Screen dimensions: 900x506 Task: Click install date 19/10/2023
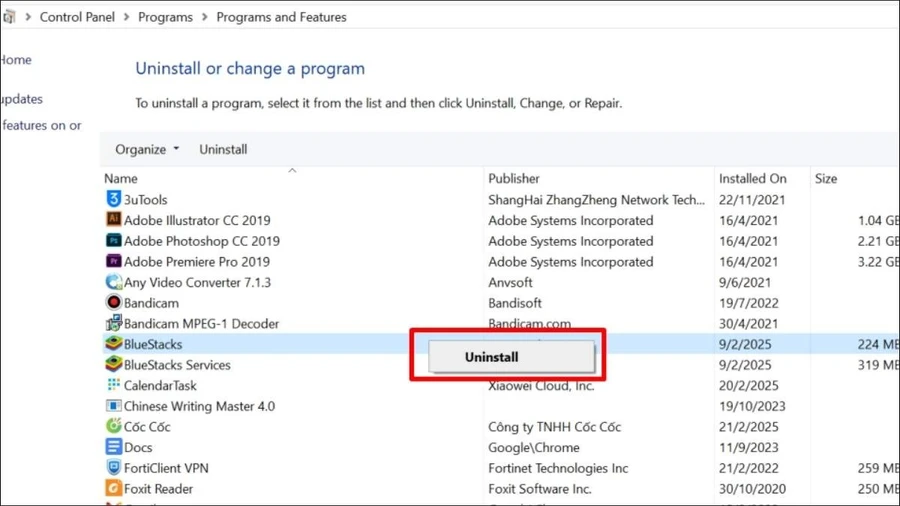752,406
